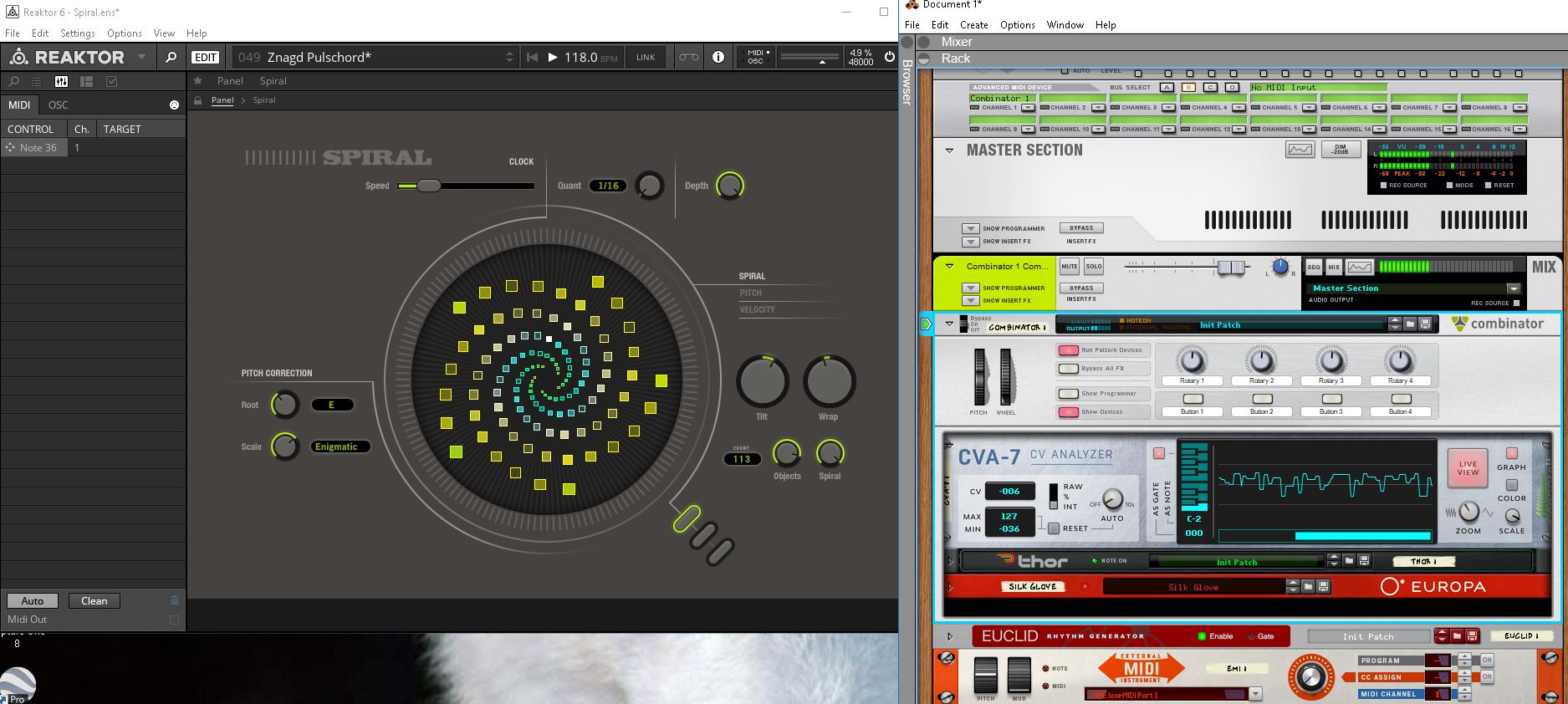This screenshot has height=704, width=1568.
Task: Open Reaktor sidebar panelsets icon
Action: (x=86, y=81)
